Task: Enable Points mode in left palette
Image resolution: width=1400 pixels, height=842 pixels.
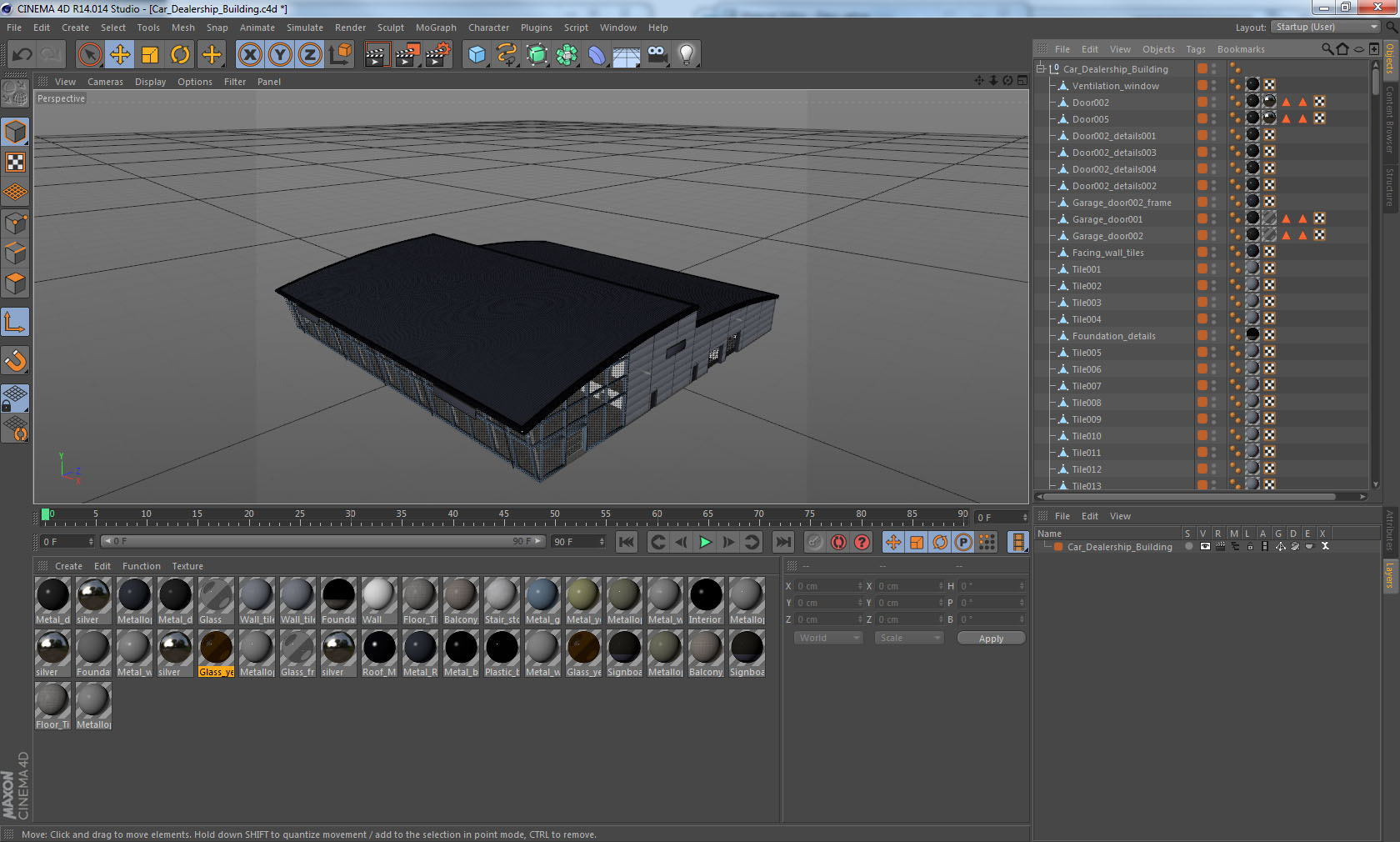Action: pos(15,223)
